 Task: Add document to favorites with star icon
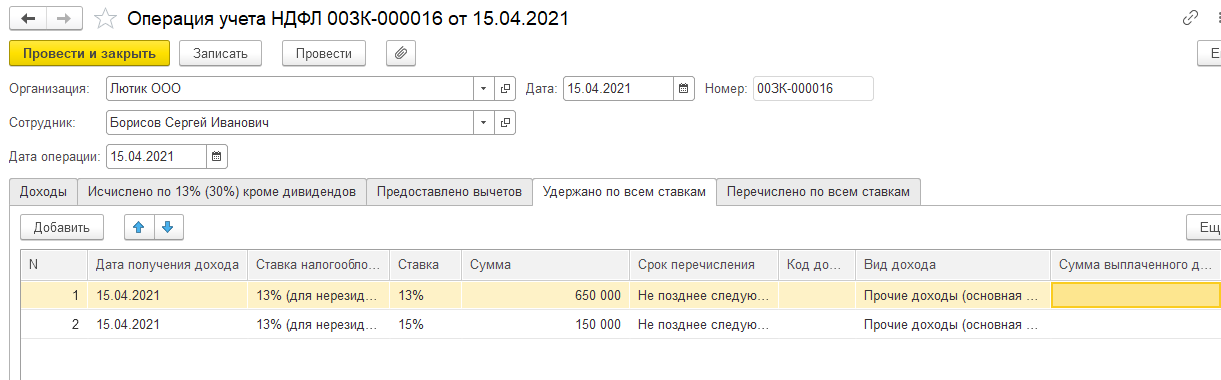point(105,18)
